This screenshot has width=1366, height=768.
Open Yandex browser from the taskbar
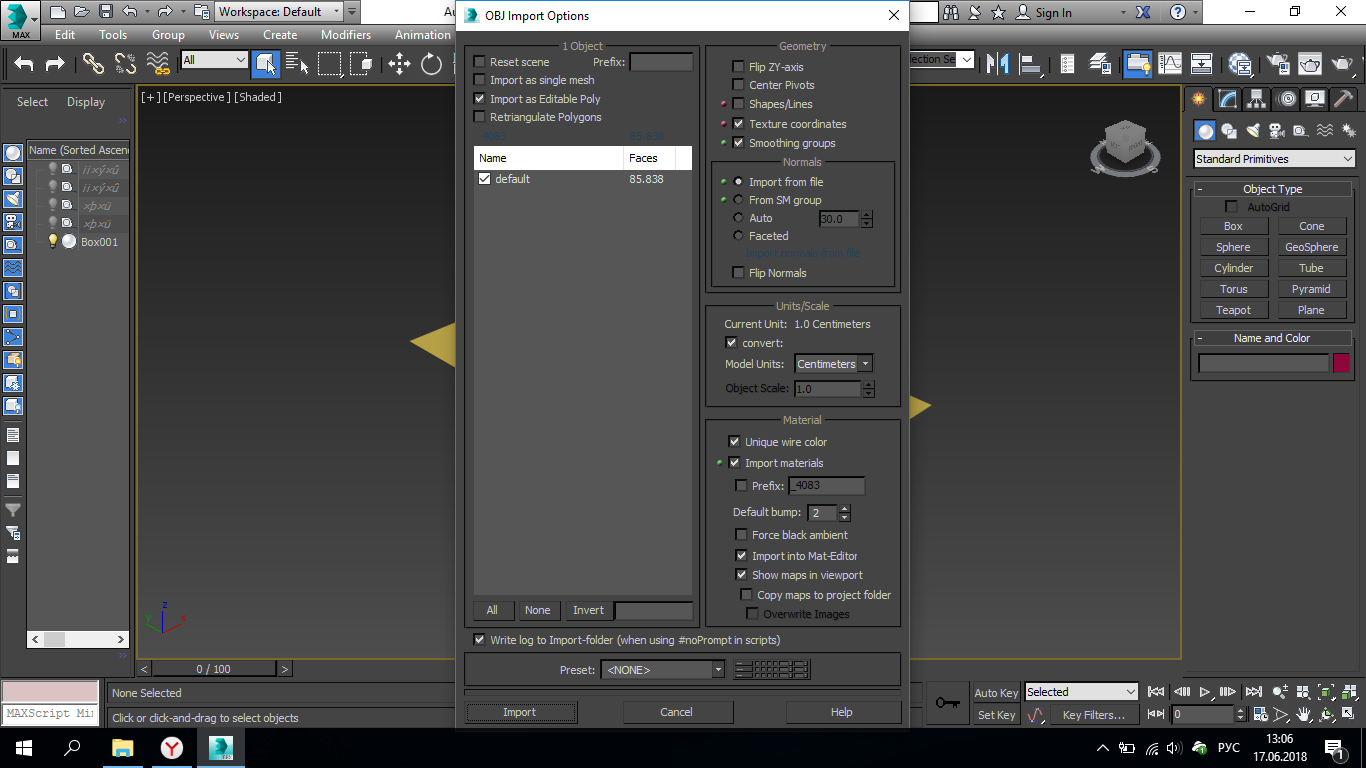[172, 747]
